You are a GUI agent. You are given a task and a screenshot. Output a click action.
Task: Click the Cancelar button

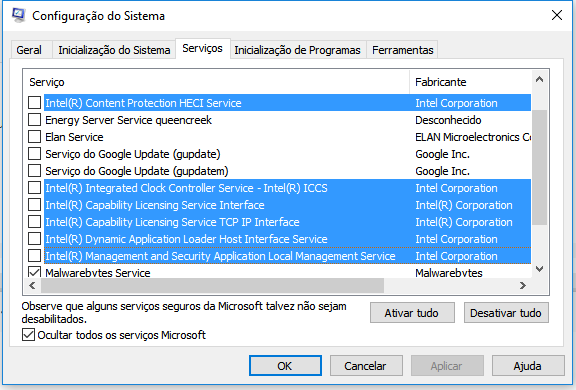pyautogui.click(x=366, y=366)
